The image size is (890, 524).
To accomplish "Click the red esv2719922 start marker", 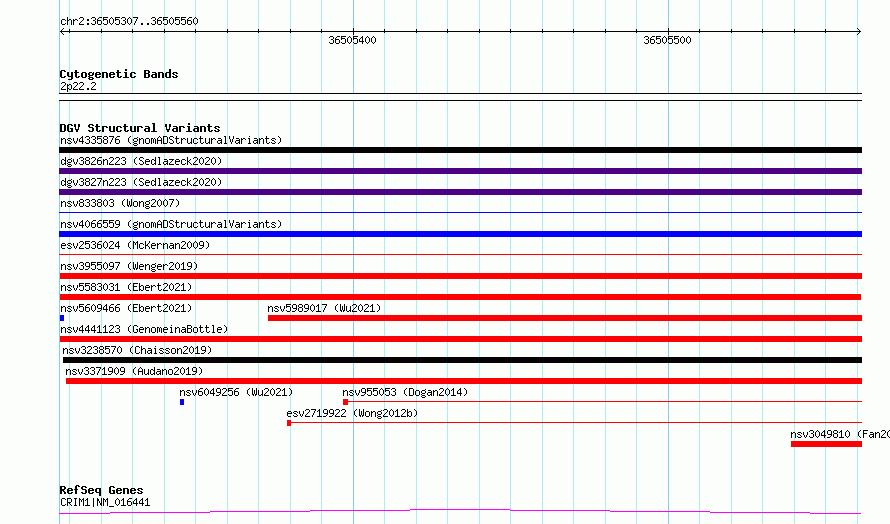I will tap(289, 423).
